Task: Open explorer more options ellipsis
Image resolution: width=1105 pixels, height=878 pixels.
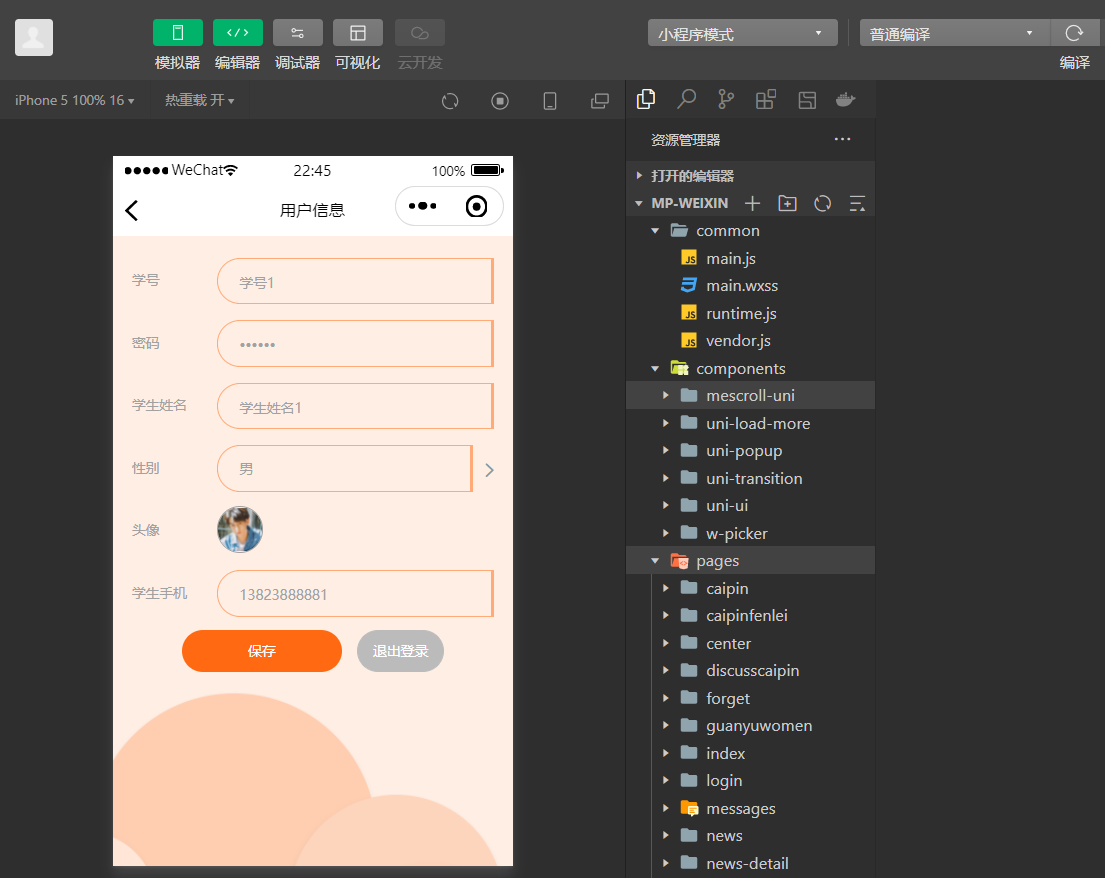Action: [842, 140]
